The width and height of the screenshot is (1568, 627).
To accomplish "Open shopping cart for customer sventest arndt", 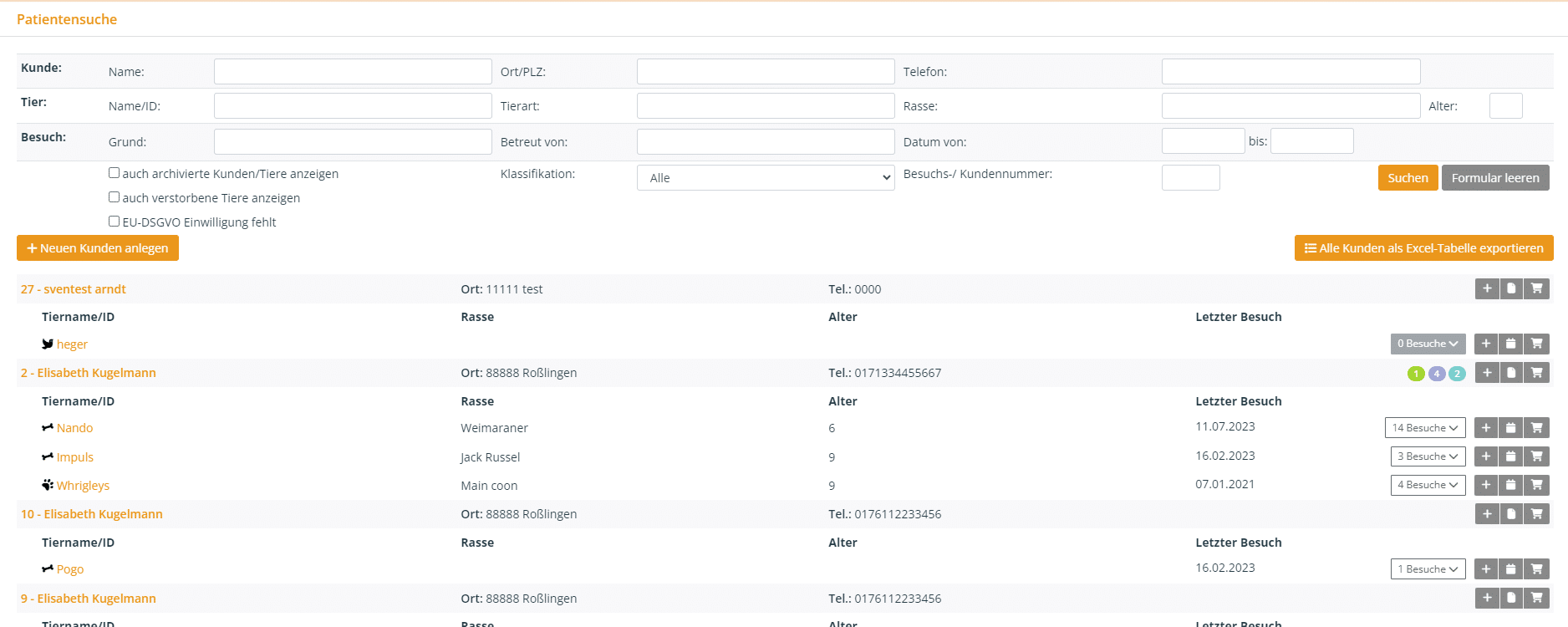I will pyautogui.click(x=1536, y=288).
